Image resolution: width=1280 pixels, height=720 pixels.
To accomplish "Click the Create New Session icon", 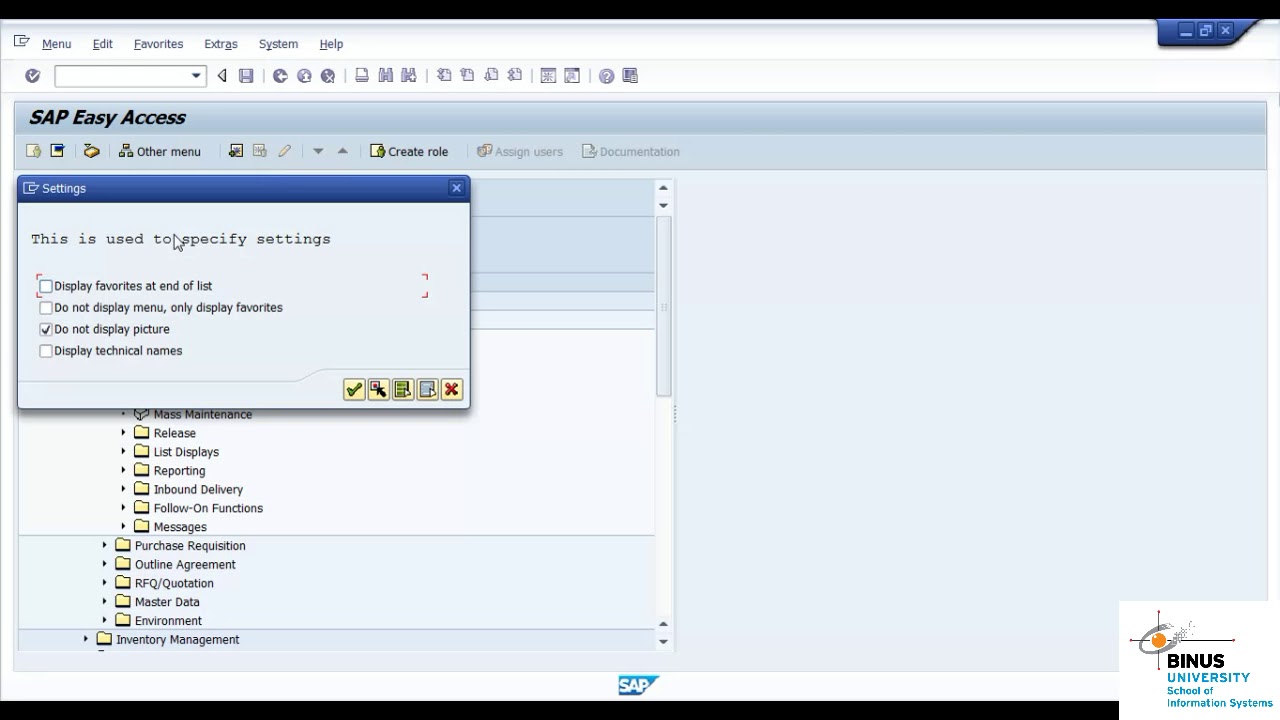I will (x=548, y=76).
